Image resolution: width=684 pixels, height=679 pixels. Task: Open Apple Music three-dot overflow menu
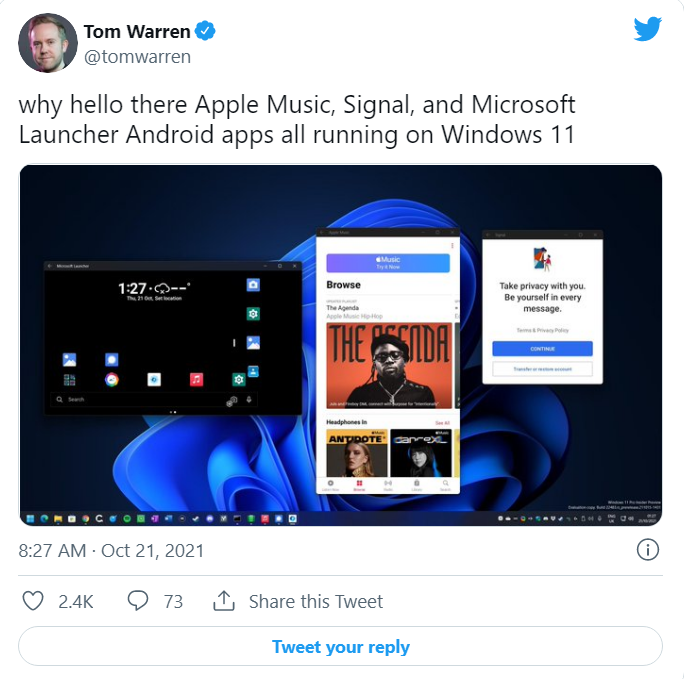pos(452,246)
